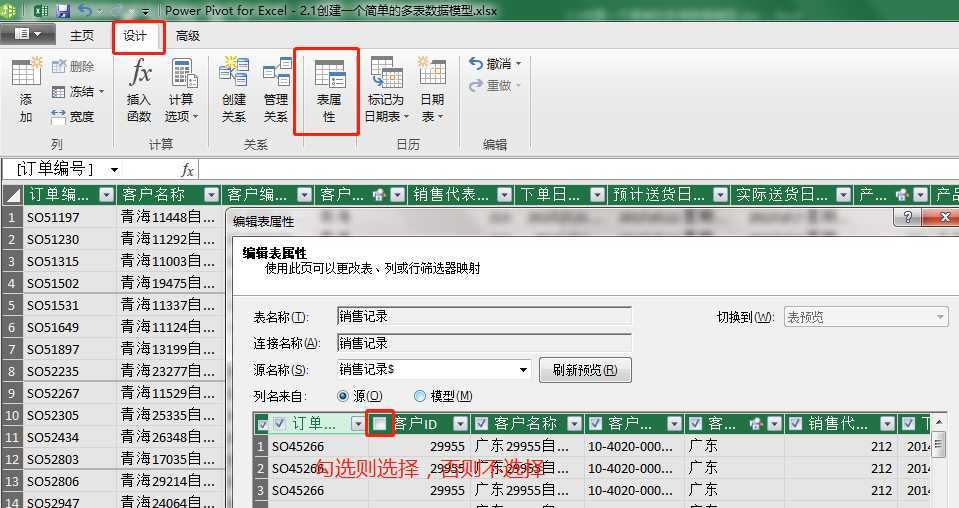The image size is (959, 508).
Task: Click the Redo button in the ribbon
Action: pyautogui.click(x=495, y=86)
